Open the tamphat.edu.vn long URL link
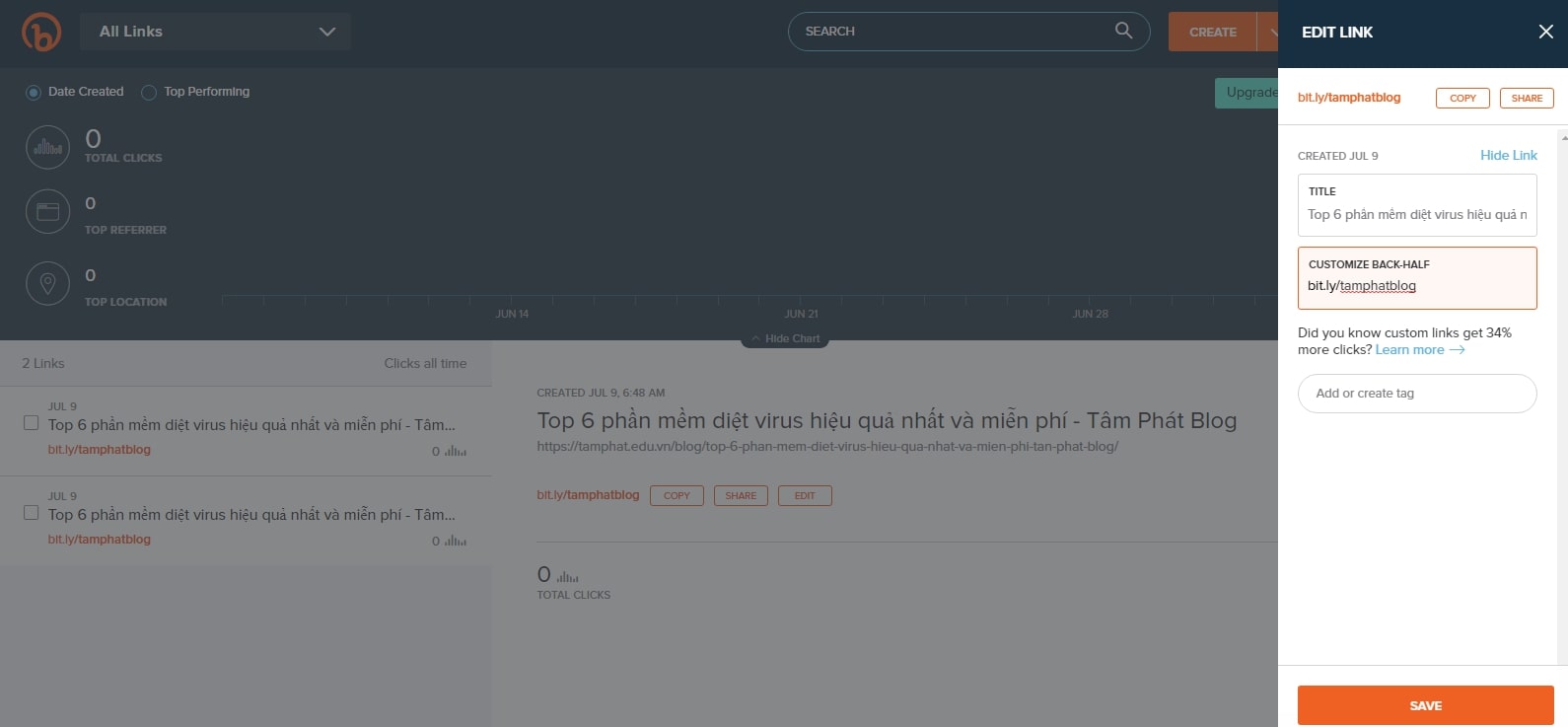The width and height of the screenshot is (1568, 727). (827, 446)
